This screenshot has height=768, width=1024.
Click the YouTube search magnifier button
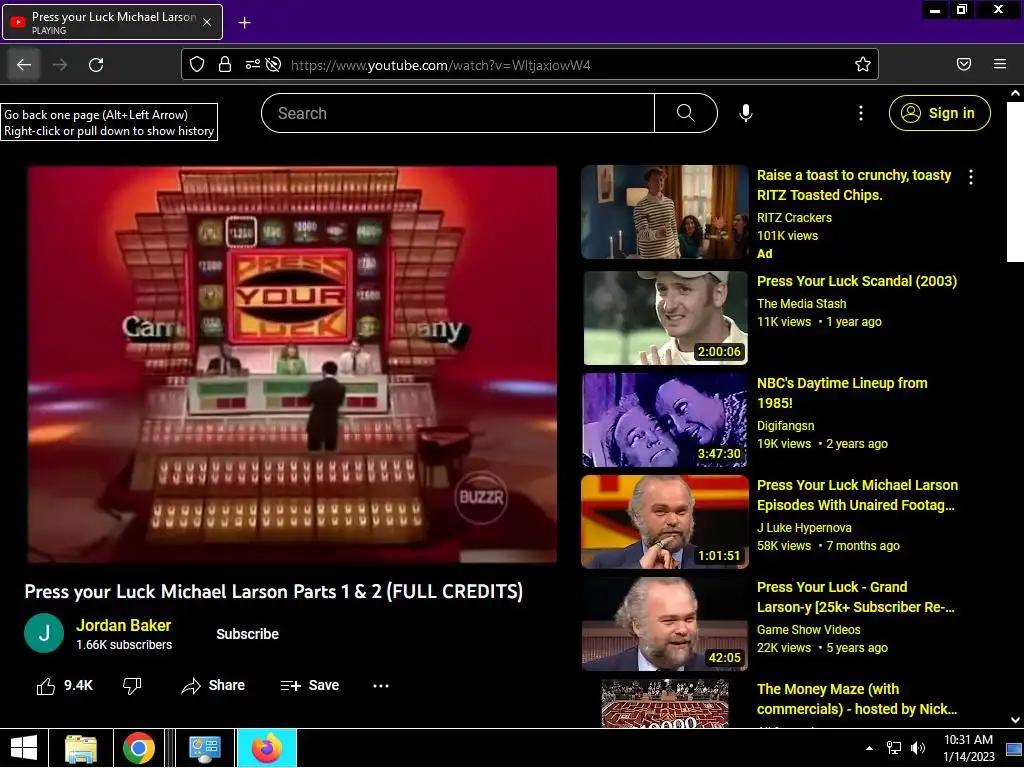(686, 113)
